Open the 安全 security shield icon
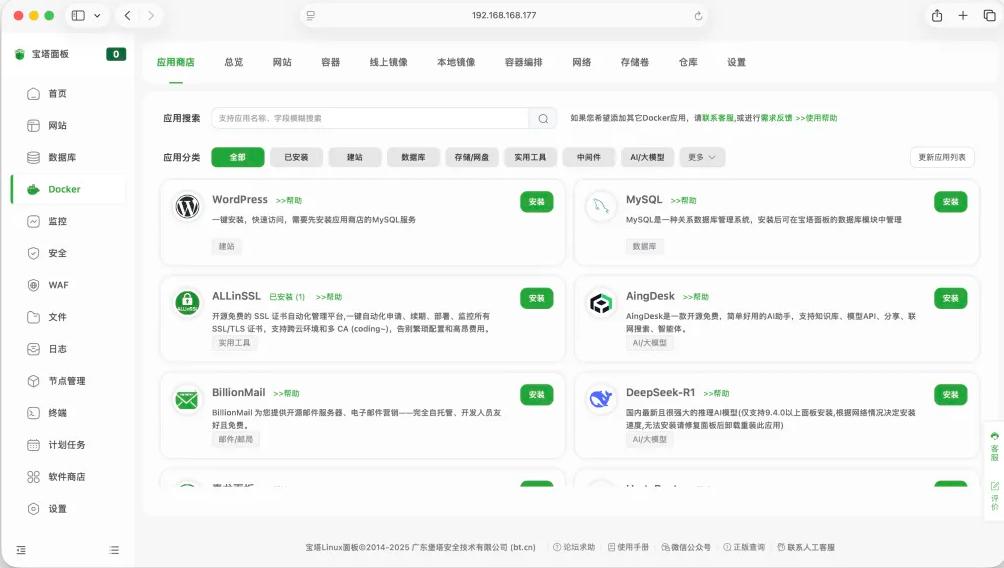Viewport: 1004px width, 568px height. click(x=33, y=253)
